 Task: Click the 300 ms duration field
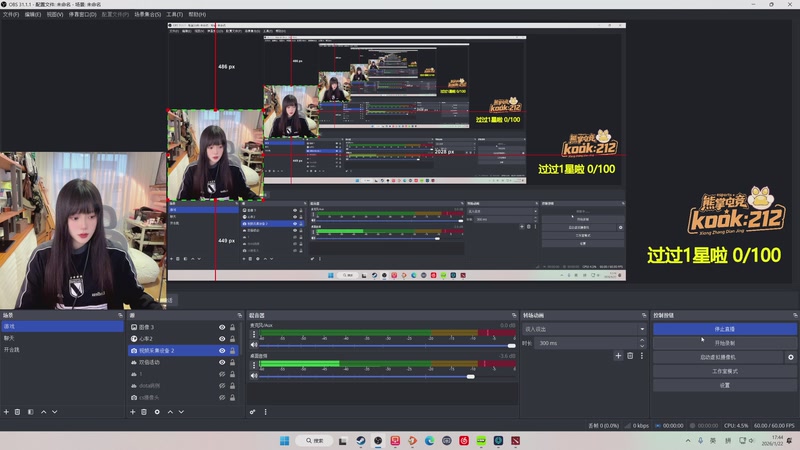click(x=586, y=343)
